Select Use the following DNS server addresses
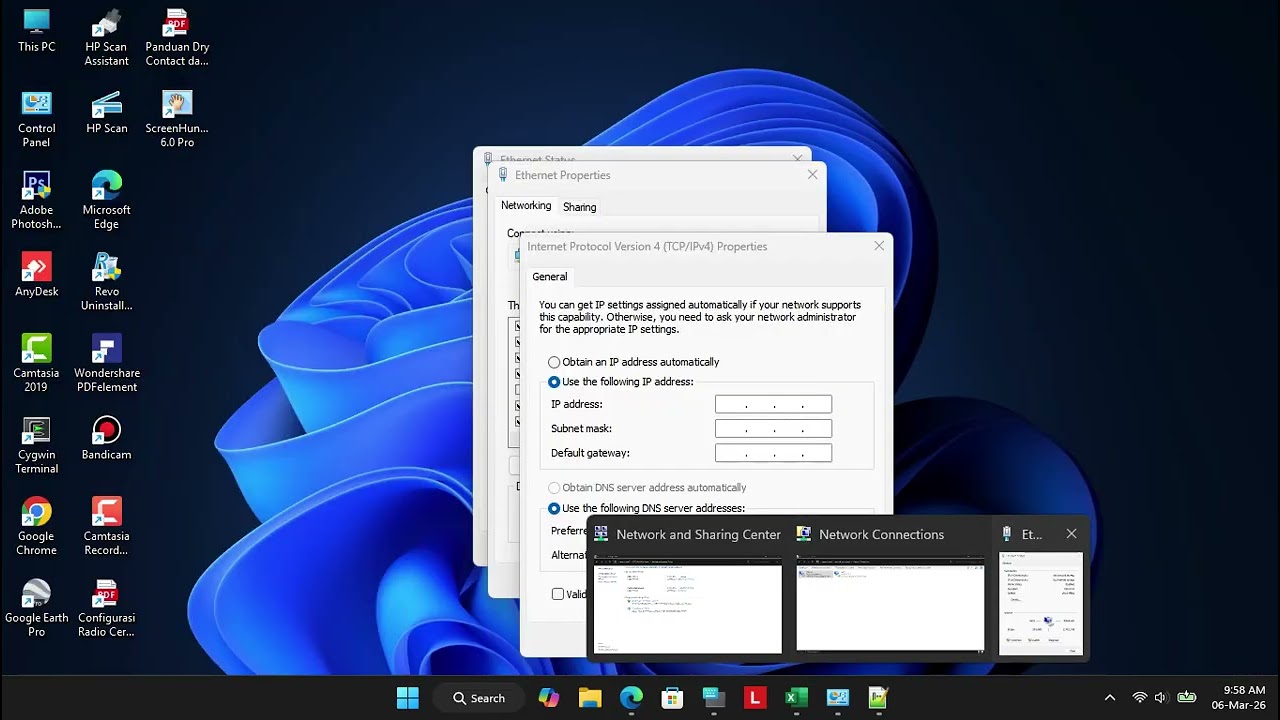The width and height of the screenshot is (1280, 720). (x=647, y=508)
